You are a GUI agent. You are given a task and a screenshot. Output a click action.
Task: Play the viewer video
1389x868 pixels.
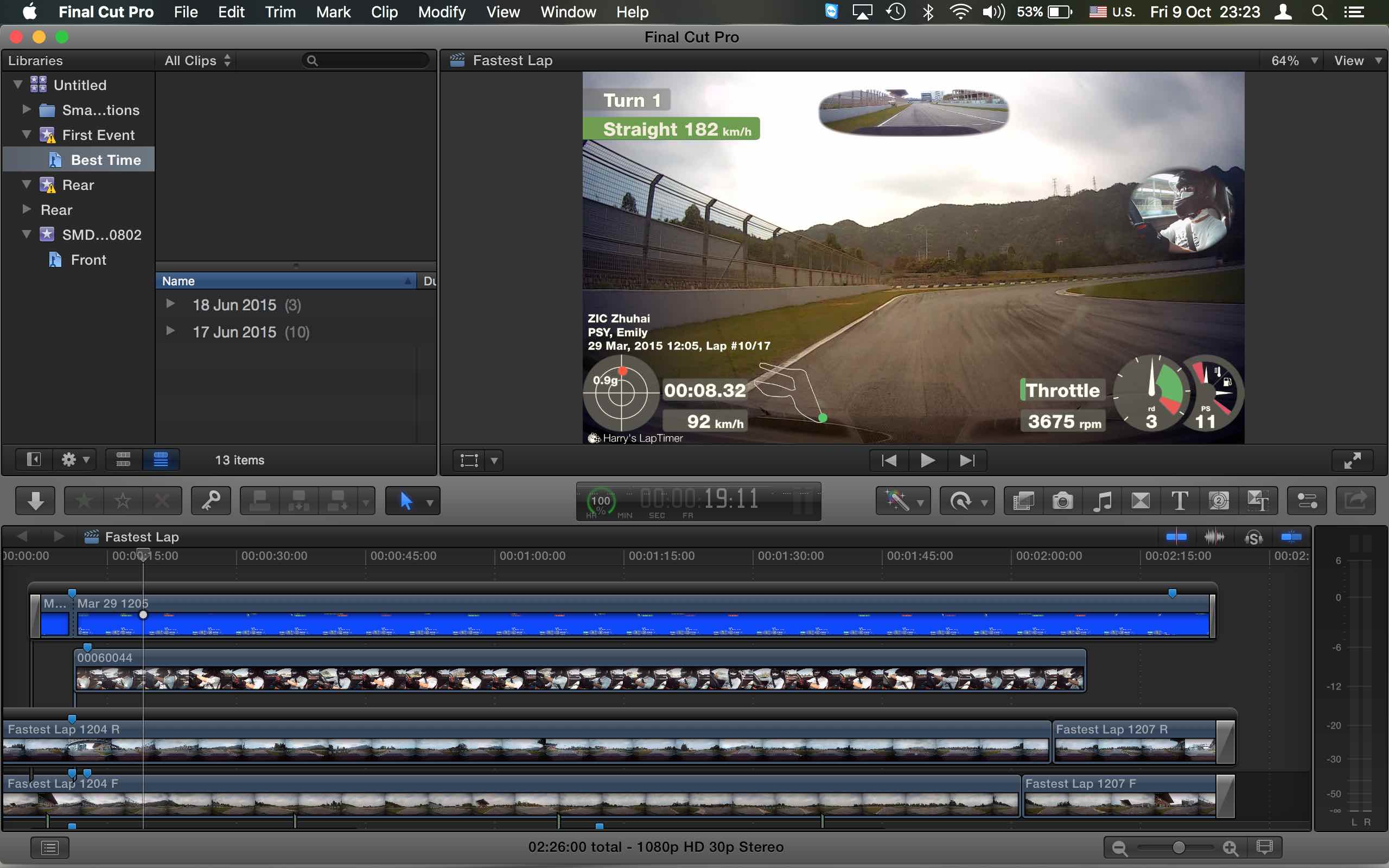point(927,461)
